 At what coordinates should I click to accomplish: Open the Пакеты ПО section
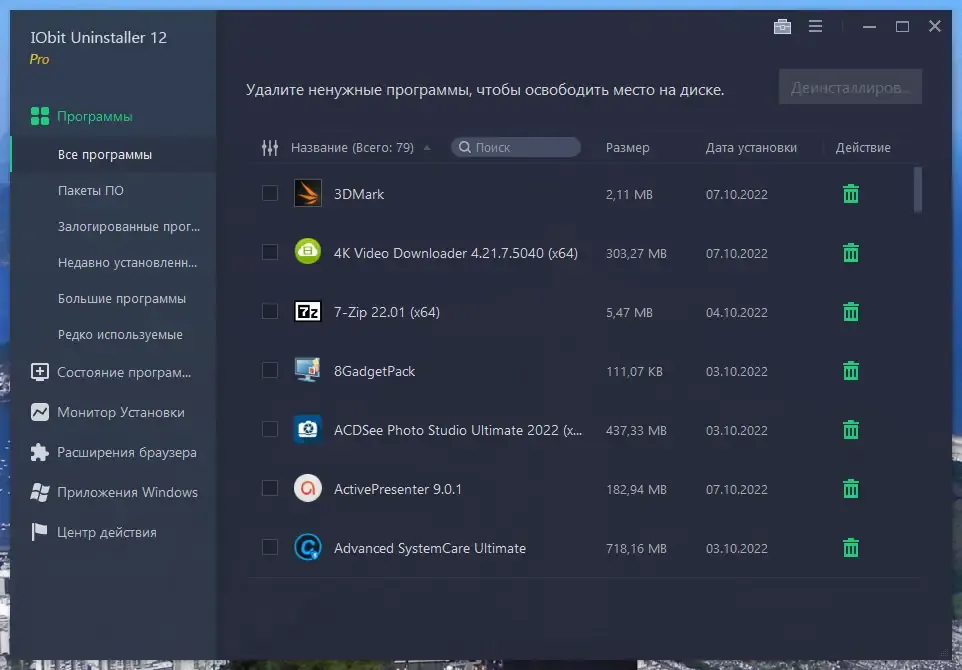tap(91, 191)
